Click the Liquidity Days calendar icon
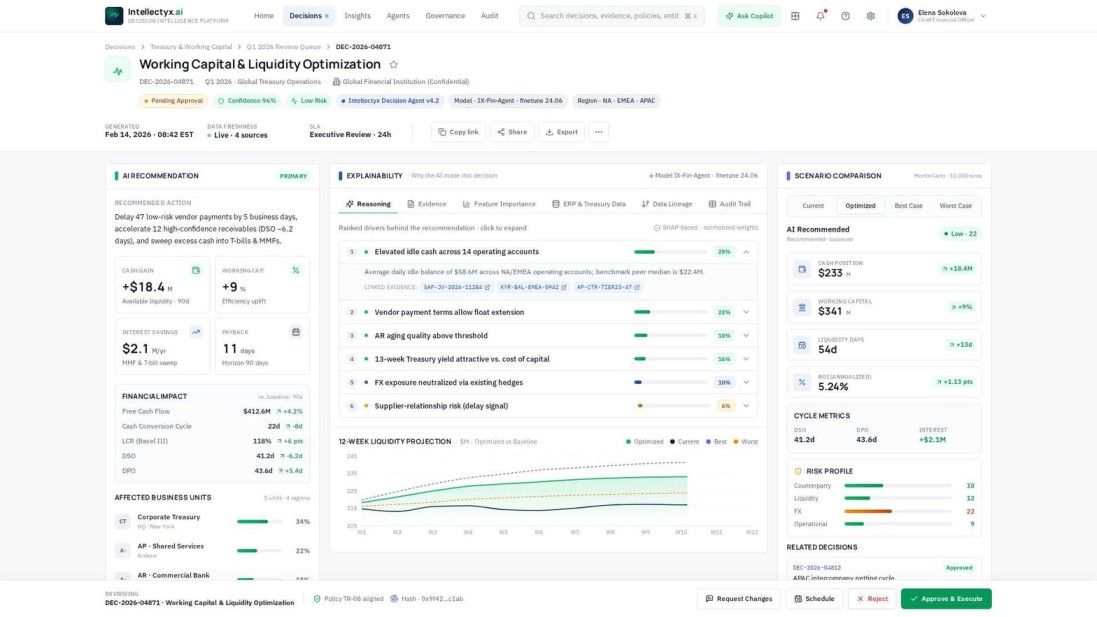 coord(802,345)
